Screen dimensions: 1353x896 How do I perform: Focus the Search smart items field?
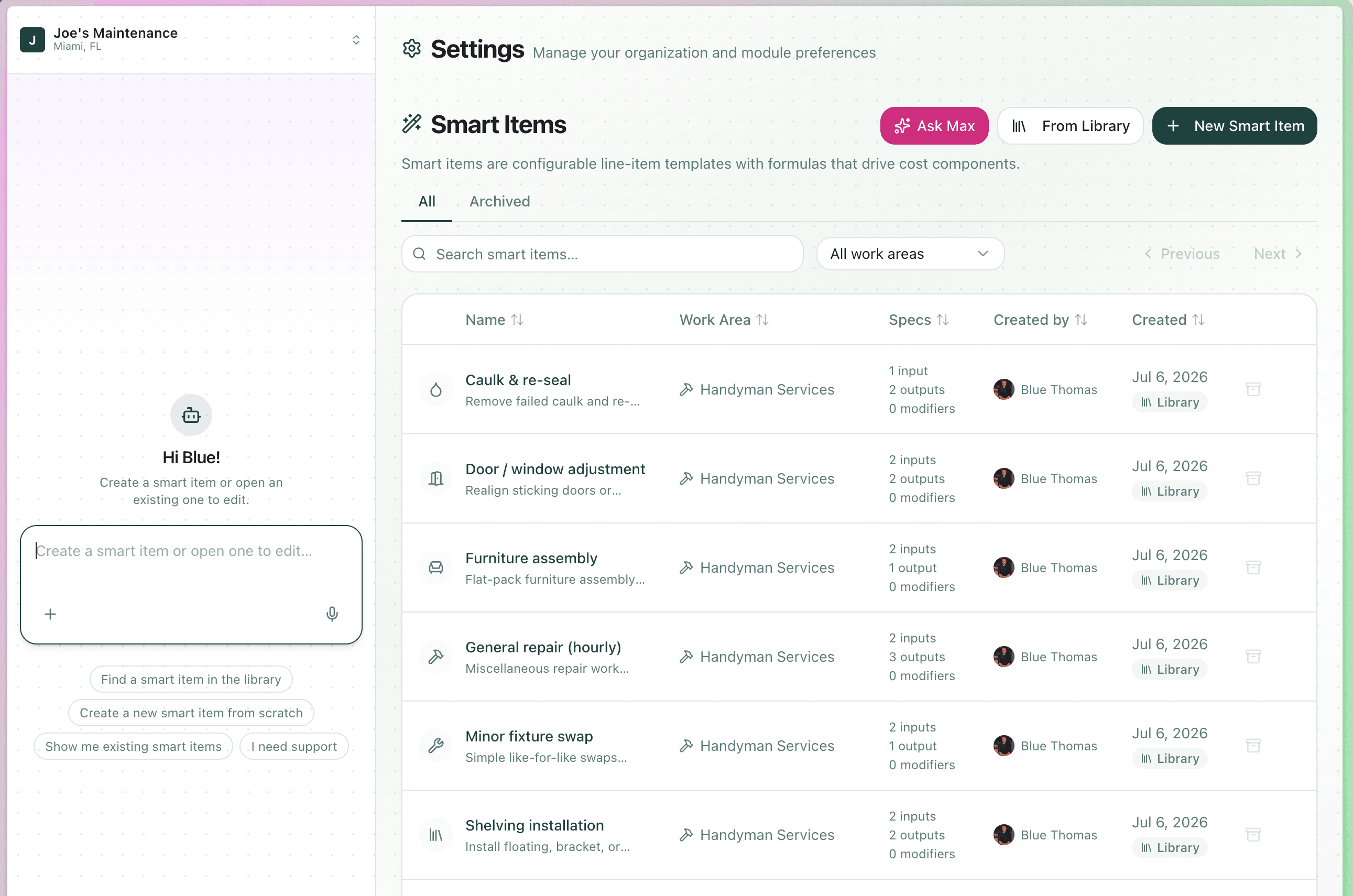click(x=602, y=254)
